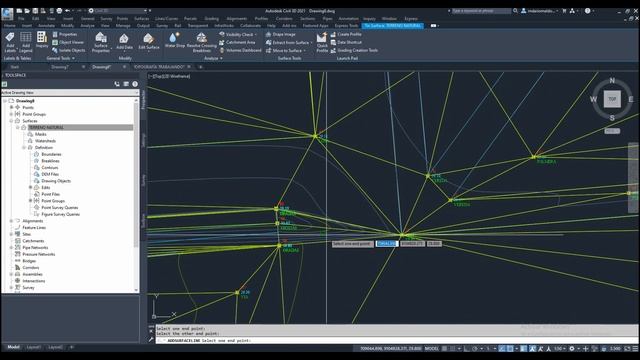Screen dimensions: 640x360
Task: Select the Water Drop analysis tool
Action: (x=175, y=40)
